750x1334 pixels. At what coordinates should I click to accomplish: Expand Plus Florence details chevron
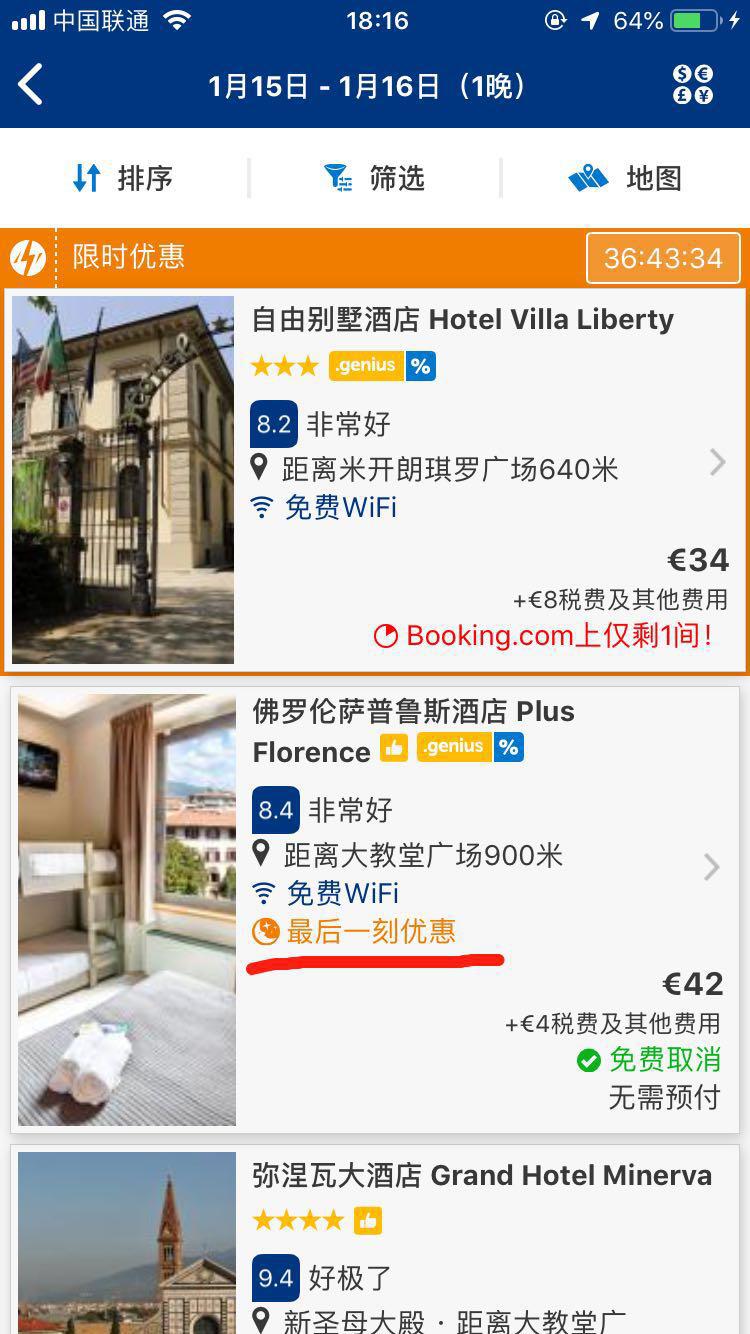click(x=712, y=867)
